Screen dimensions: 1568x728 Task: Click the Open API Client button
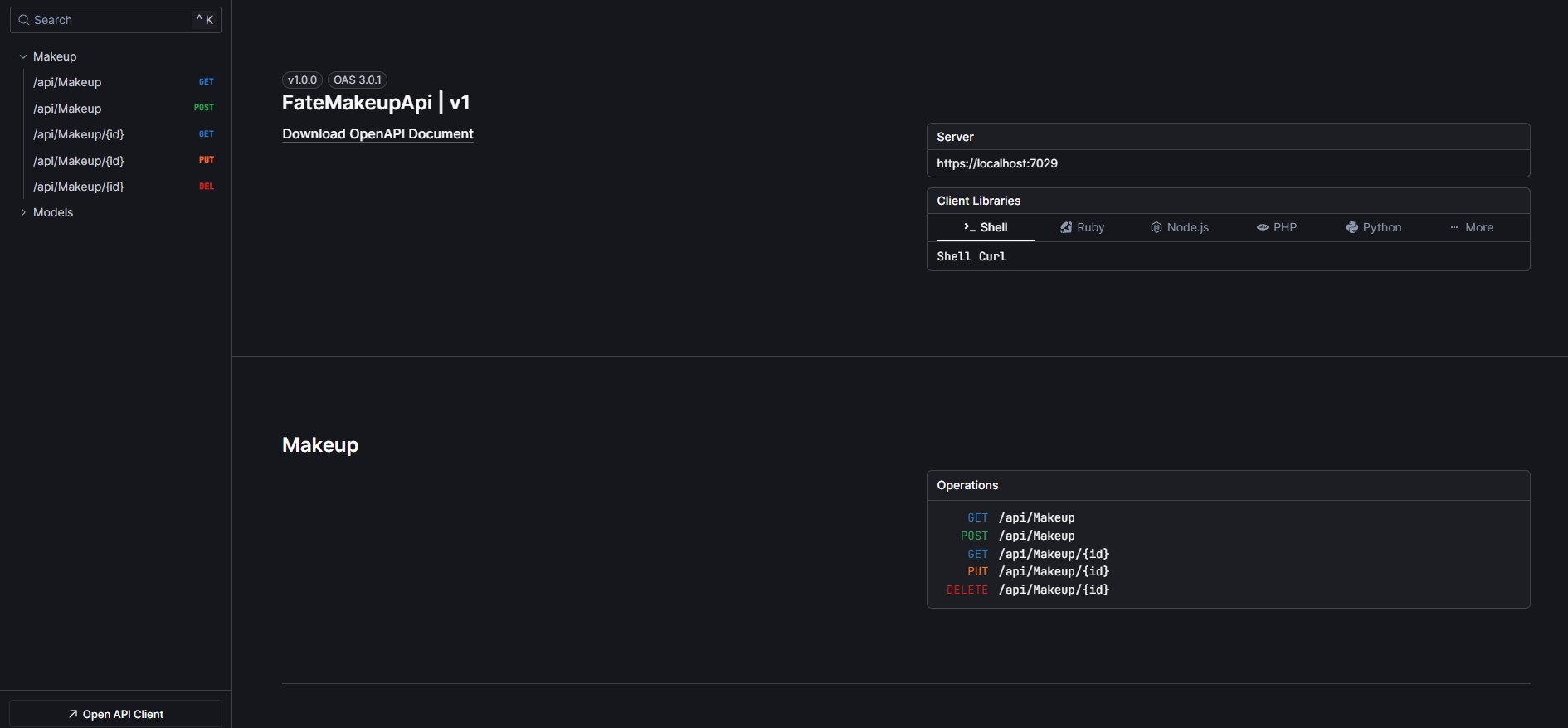coord(116,714)
